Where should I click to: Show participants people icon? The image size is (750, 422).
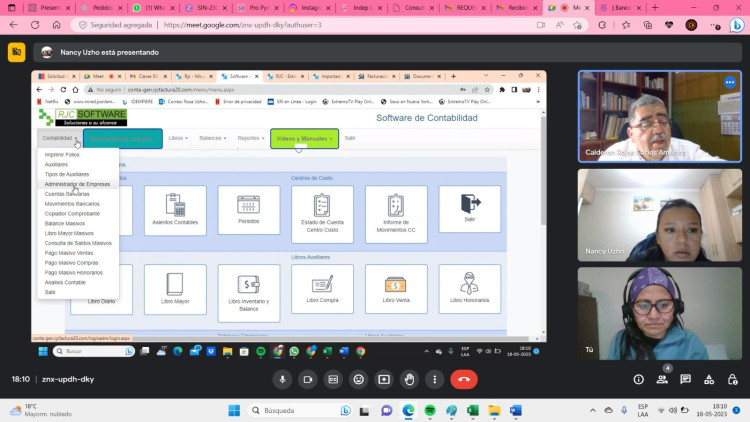662,379
